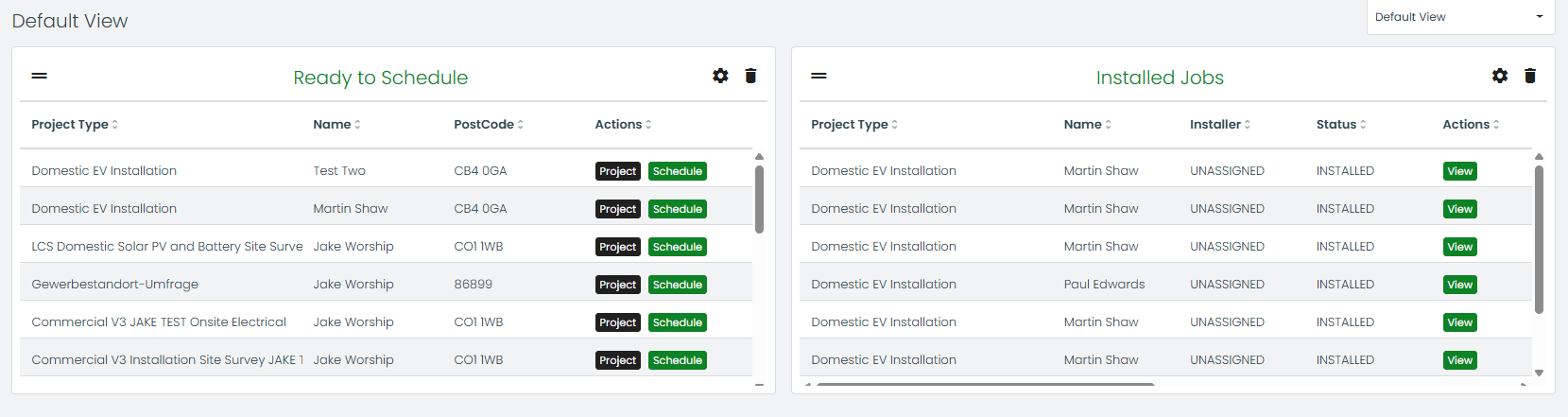Open the Default View dropdown
1568x417 pixels.
[x=1459, y=17]
